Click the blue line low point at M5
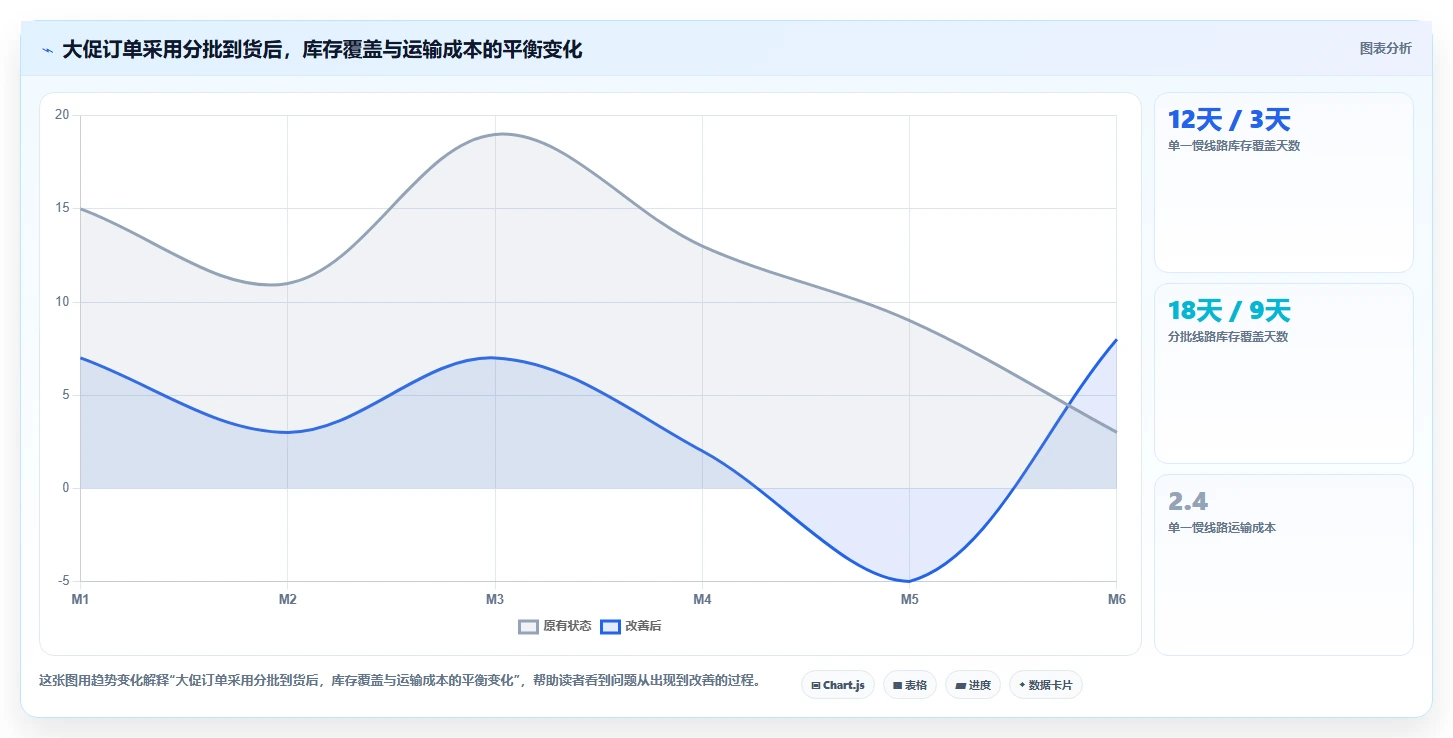Screen dimensions: 1453x738 click(909, 581)
